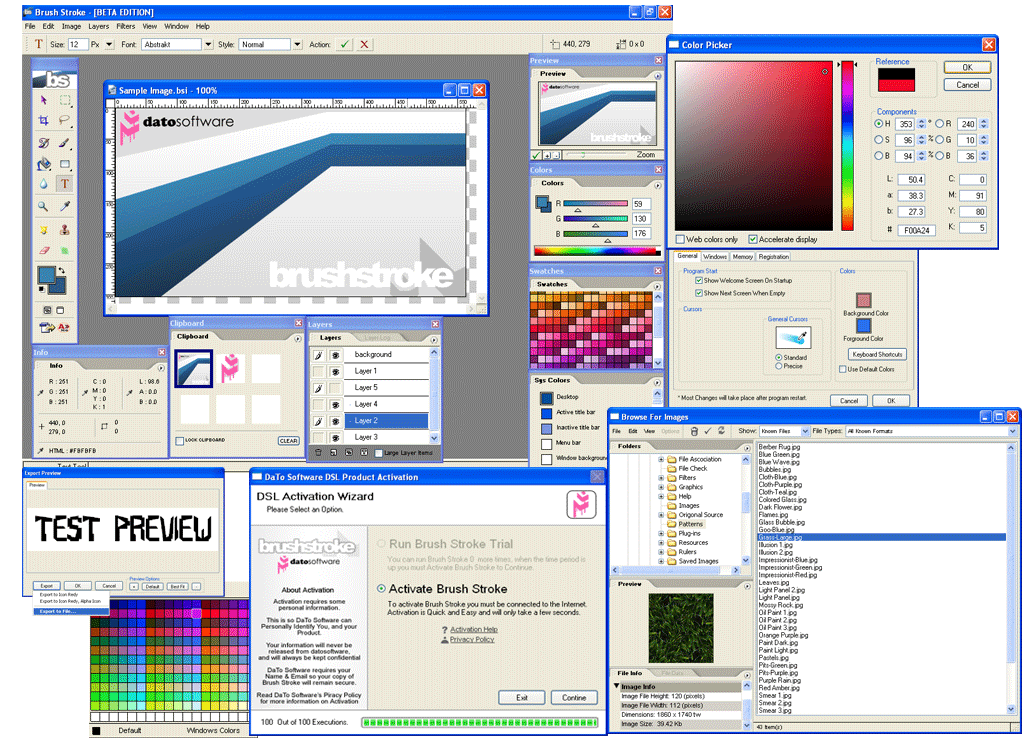Click Continue in the Activation Wizard
Image resolution: width=1024 pixels, height=738 pixels.
click(x=574, y=698)
